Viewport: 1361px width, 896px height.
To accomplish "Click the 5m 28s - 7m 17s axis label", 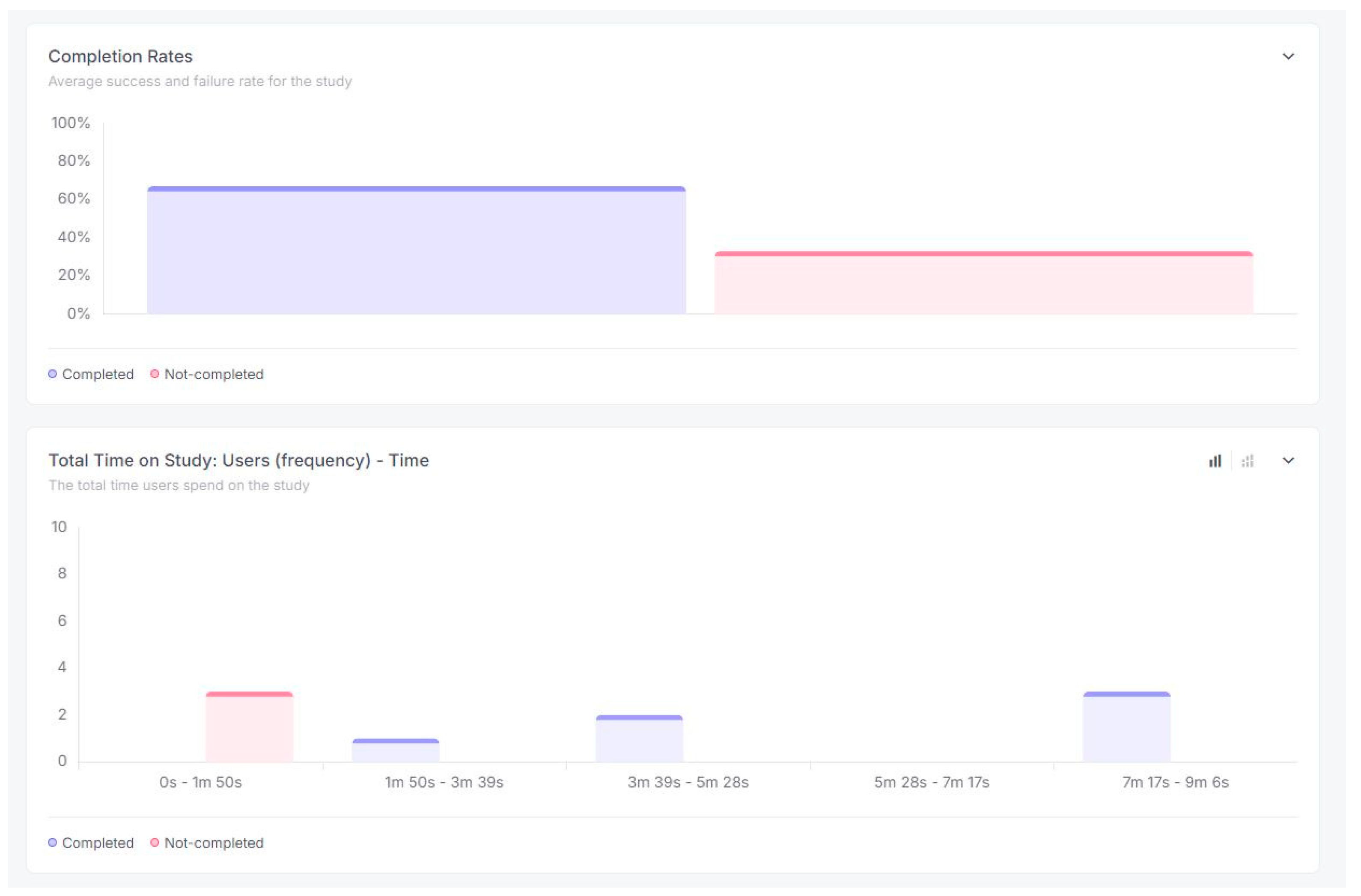I will [931, 782].
